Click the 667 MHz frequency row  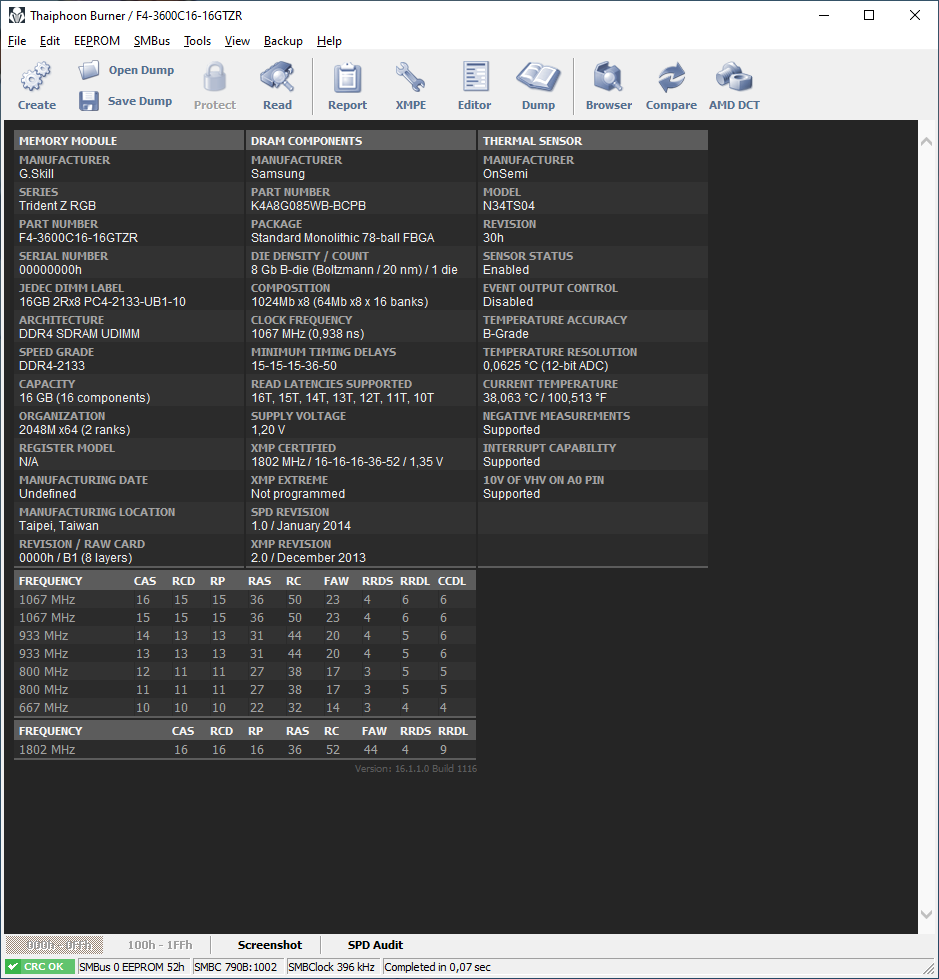tap(245, 708)
